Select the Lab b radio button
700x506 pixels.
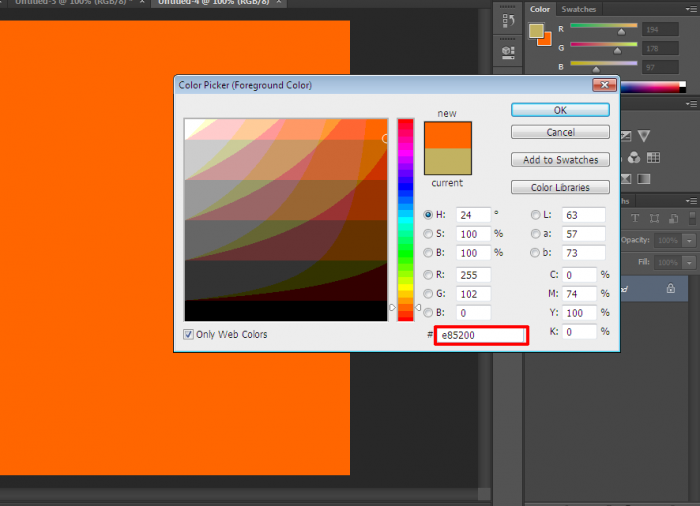coord(535,253)
